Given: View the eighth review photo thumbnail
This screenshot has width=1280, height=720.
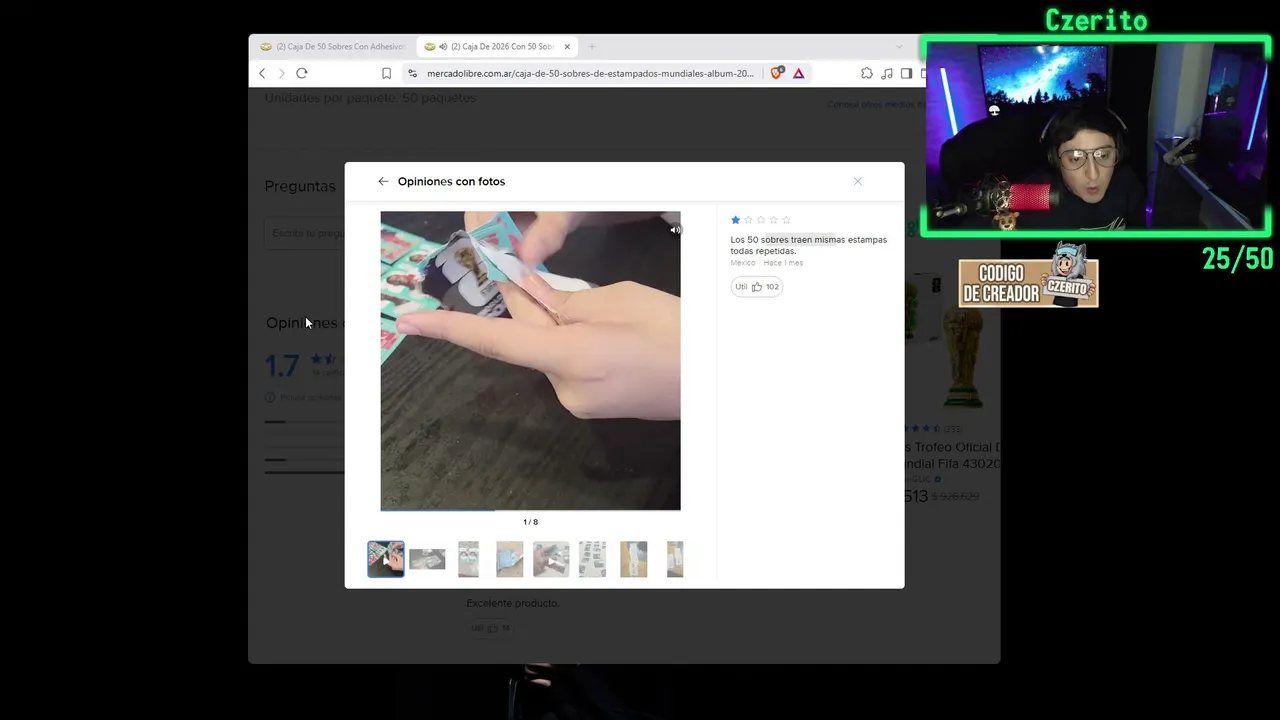Looking at the screenshot, I should (675, 559).
